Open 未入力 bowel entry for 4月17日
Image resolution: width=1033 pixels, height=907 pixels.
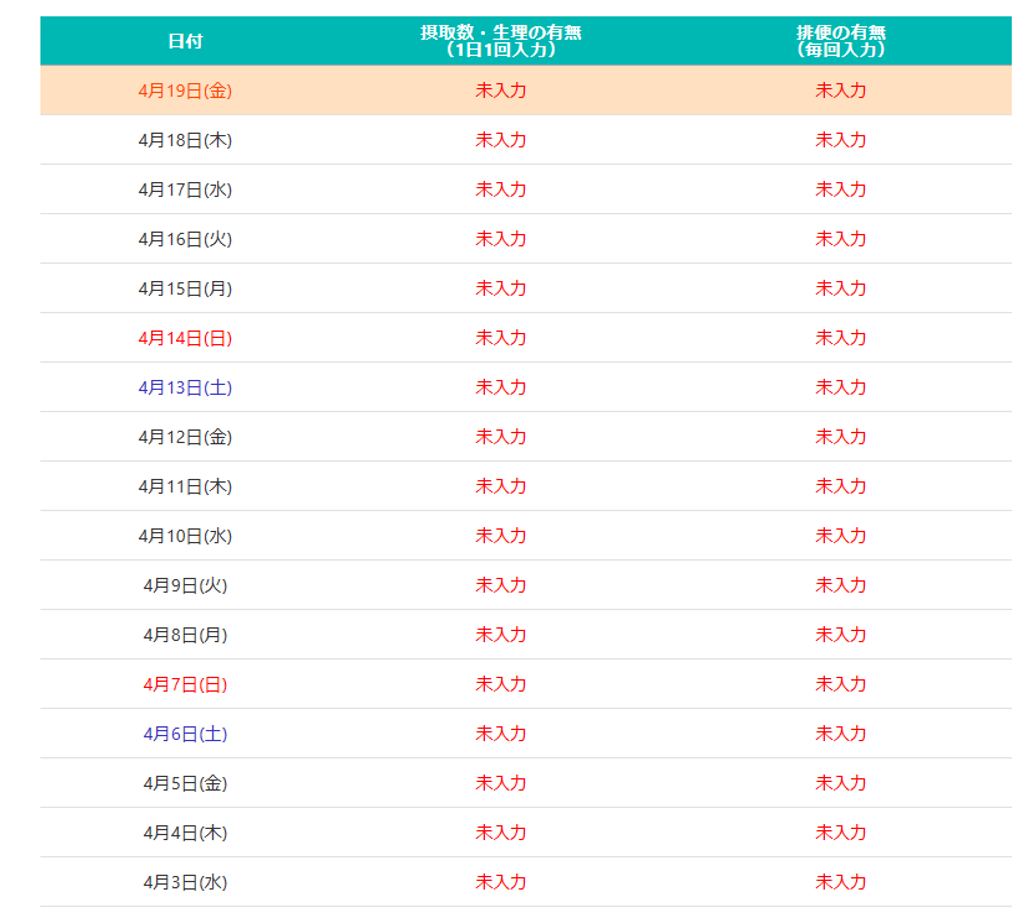pos(841,189)
